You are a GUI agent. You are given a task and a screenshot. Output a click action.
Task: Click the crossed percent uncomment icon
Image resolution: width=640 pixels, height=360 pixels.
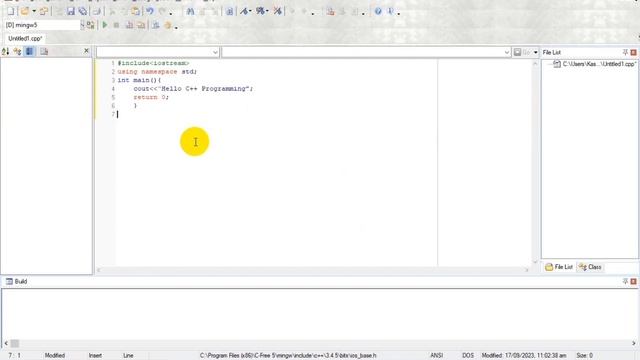(x=278, y=11)
